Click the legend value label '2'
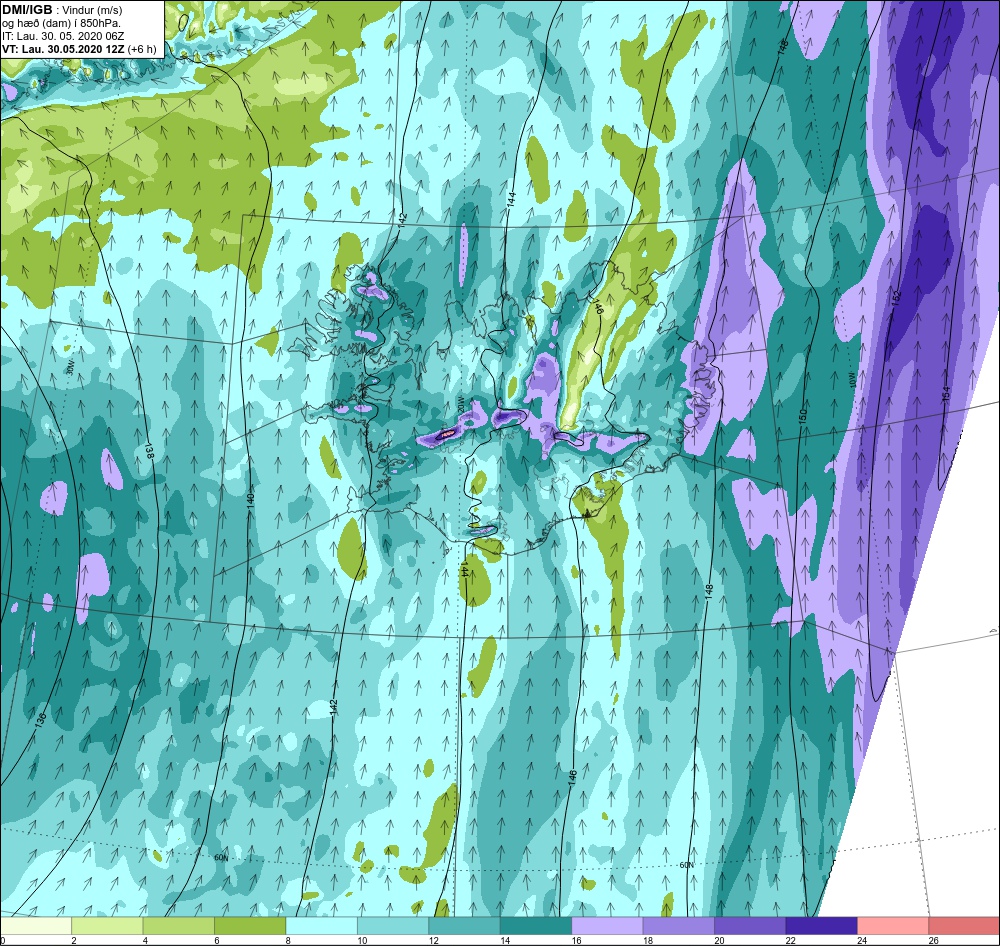 tap(74, 940)
